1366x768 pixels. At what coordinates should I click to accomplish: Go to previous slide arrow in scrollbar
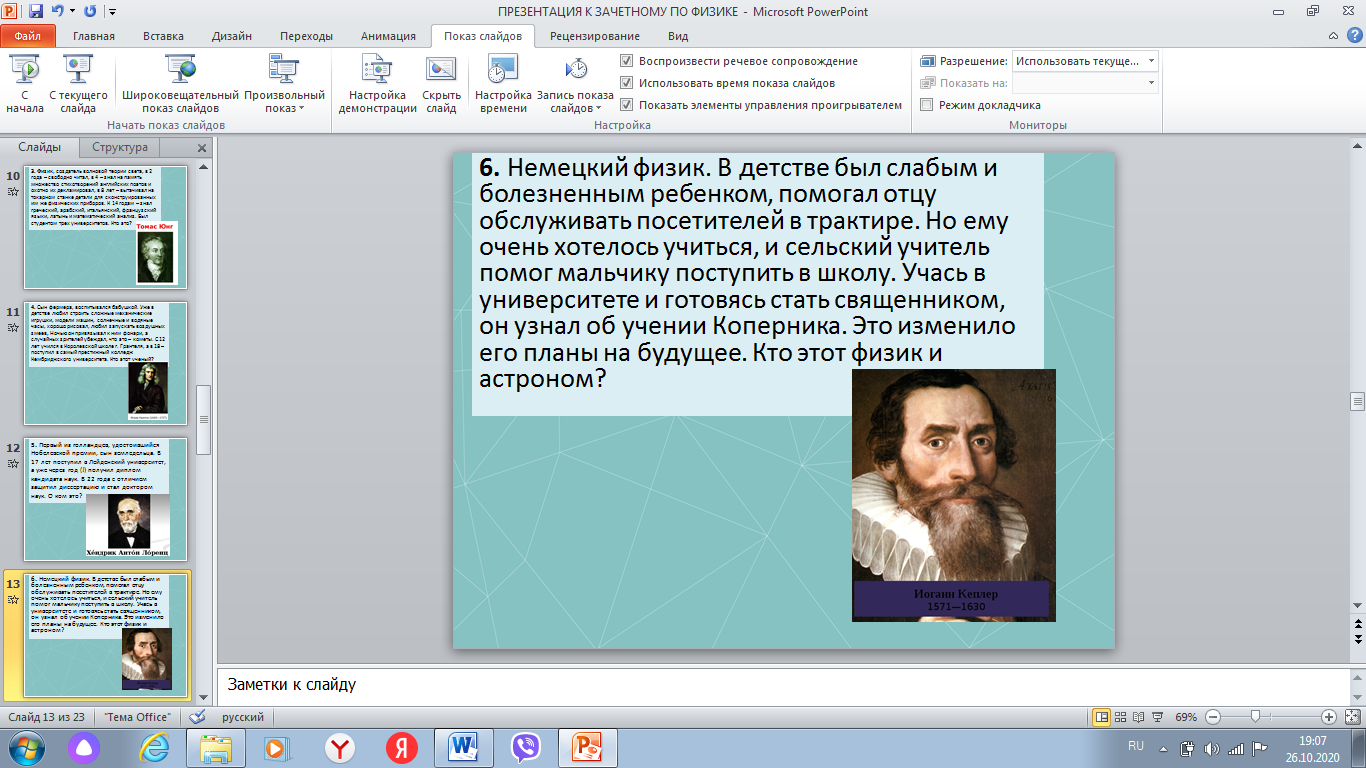point(1357,625)
